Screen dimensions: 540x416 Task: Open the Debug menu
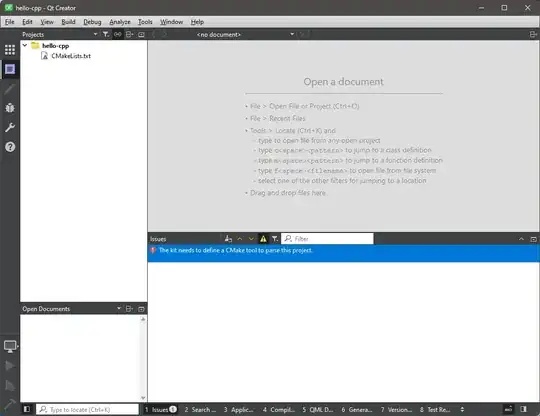point(92,22)
